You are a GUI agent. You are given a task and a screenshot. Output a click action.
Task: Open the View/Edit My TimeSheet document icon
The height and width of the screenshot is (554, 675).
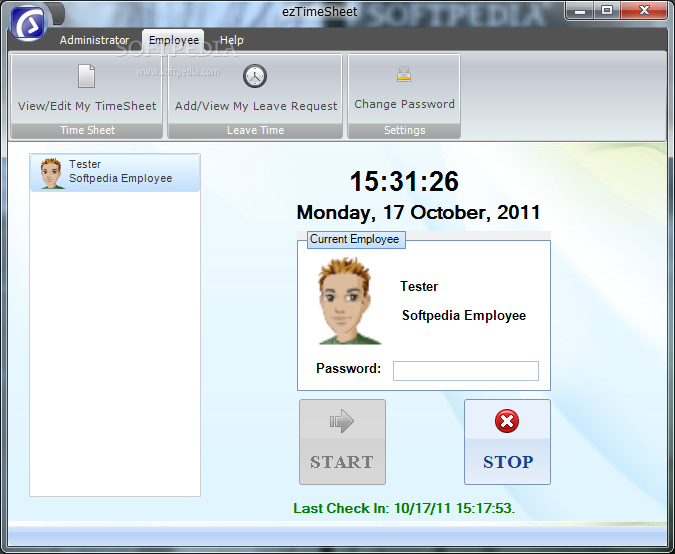(87, 76)
